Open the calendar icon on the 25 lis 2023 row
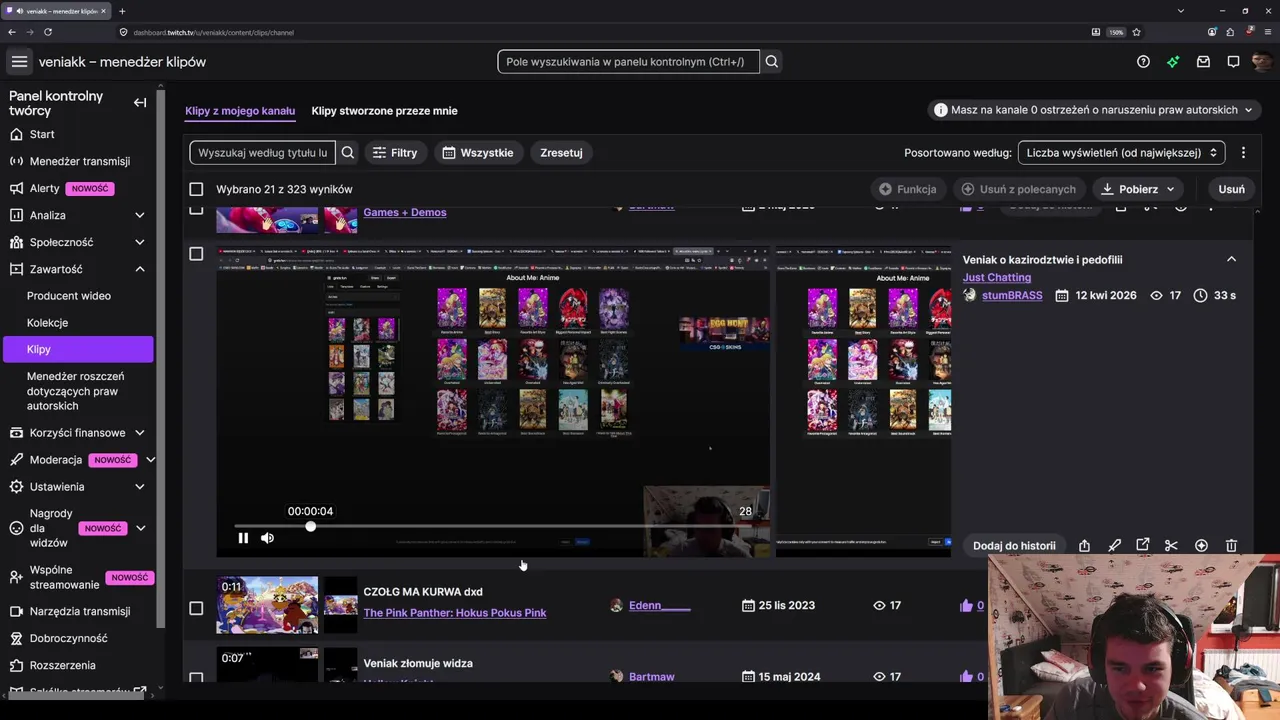 [x=748, y=605]
